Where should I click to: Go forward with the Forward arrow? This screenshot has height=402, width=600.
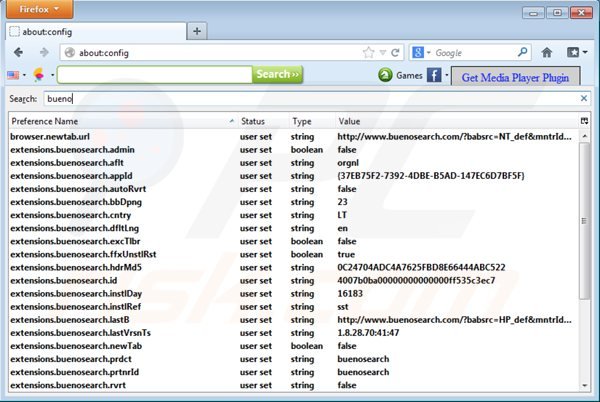click(44, 52)
